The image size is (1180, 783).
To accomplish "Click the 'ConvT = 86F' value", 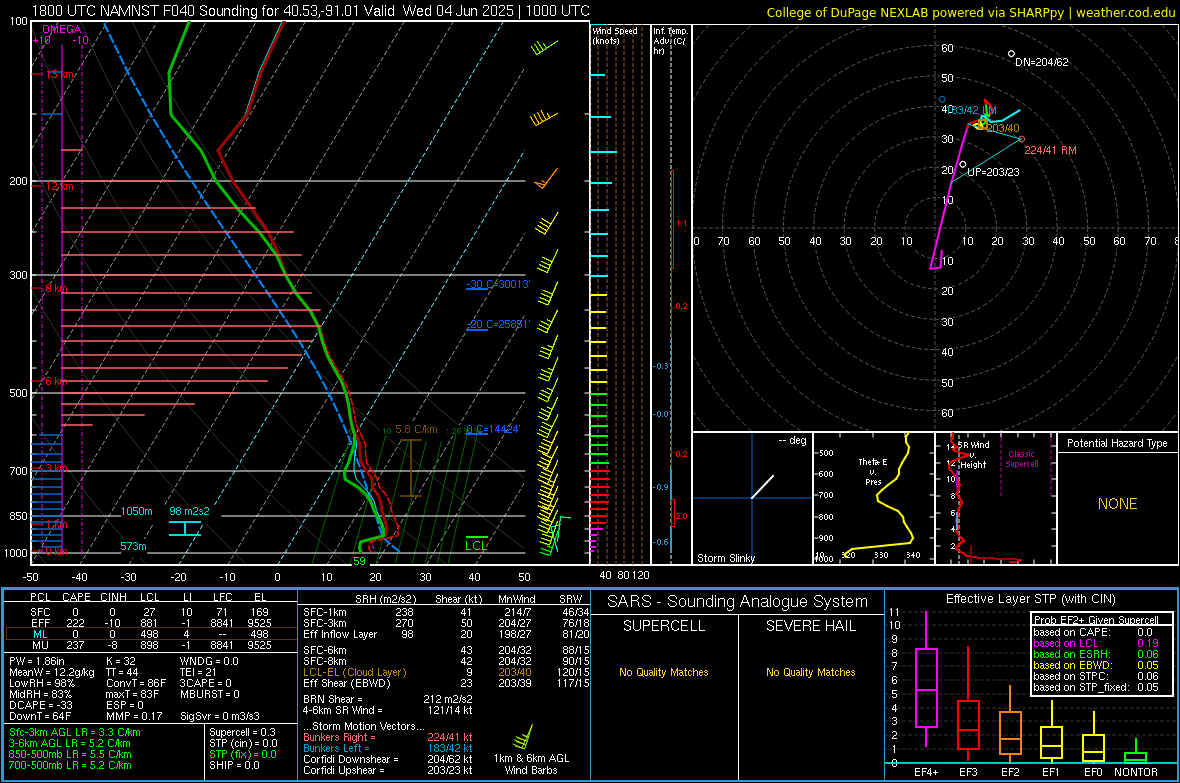I will pyautogui.click(x=136, y=683).
